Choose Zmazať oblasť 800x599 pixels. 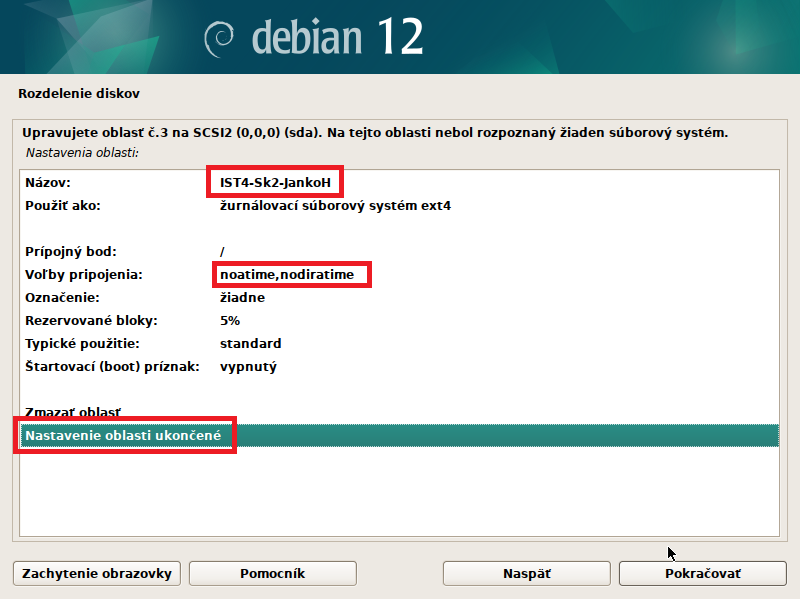pyautogui.click(x=73, y=412)
